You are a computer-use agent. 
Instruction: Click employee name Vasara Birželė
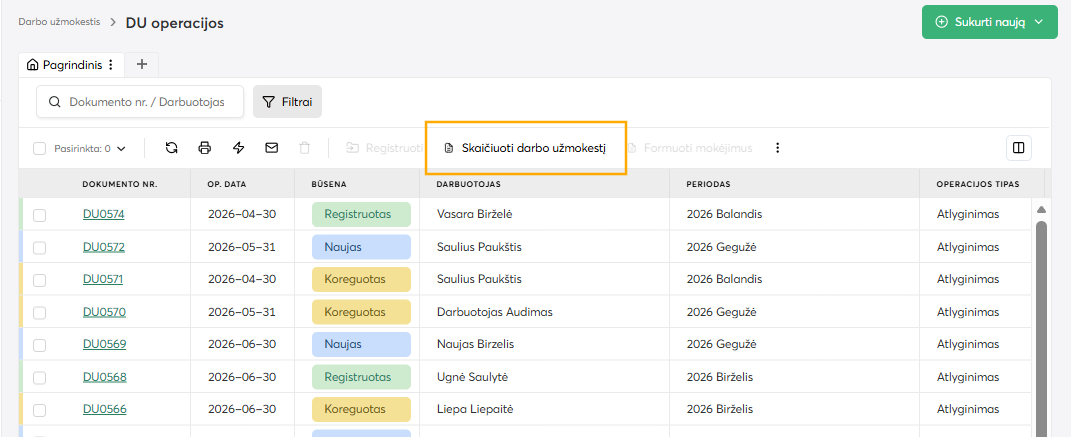475,214
